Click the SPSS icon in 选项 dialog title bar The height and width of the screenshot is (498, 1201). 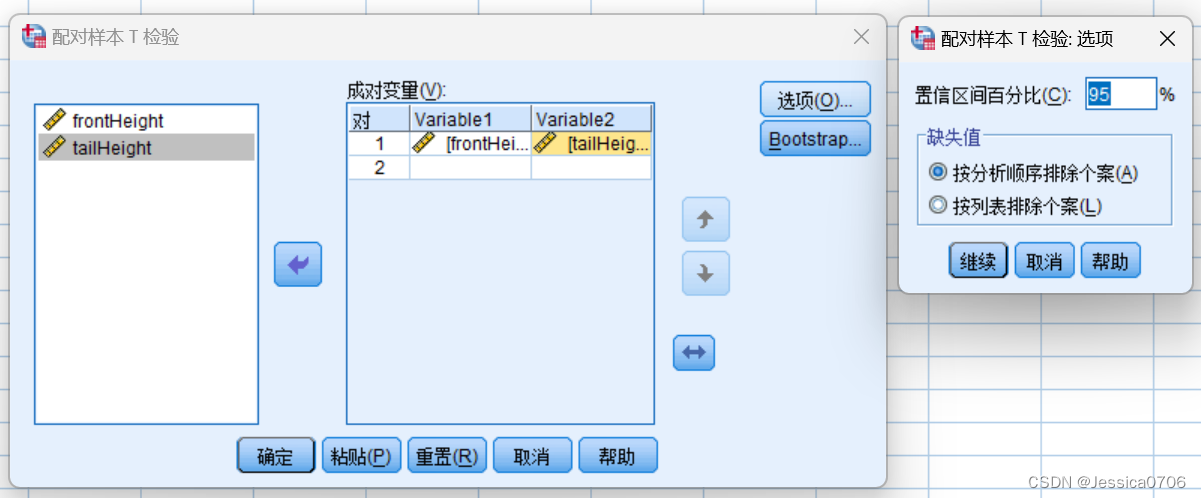924,39
